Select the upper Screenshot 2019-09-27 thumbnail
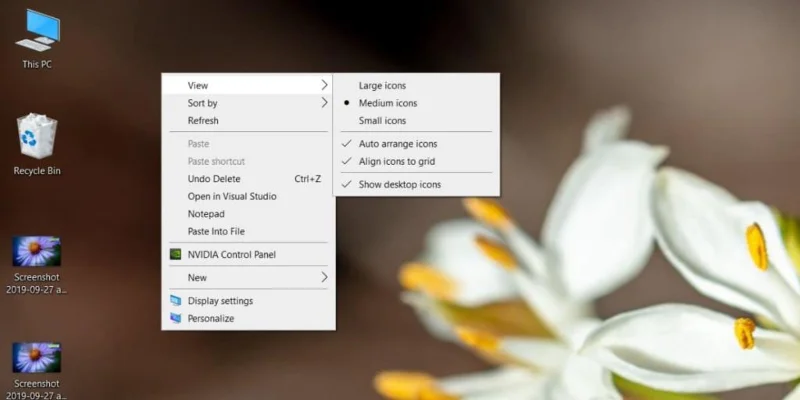 coord(37,251)
